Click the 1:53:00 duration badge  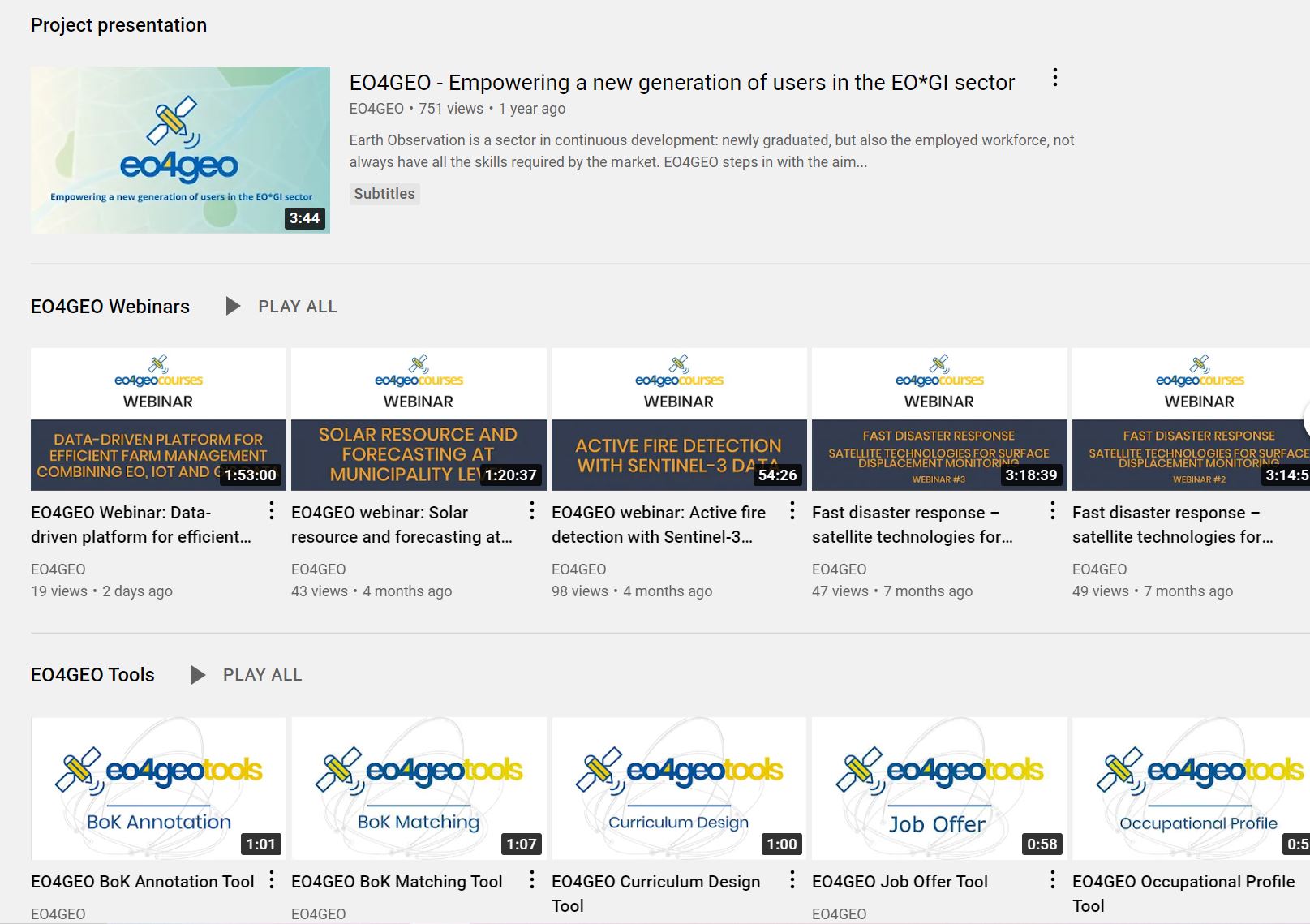pos(250,475)
